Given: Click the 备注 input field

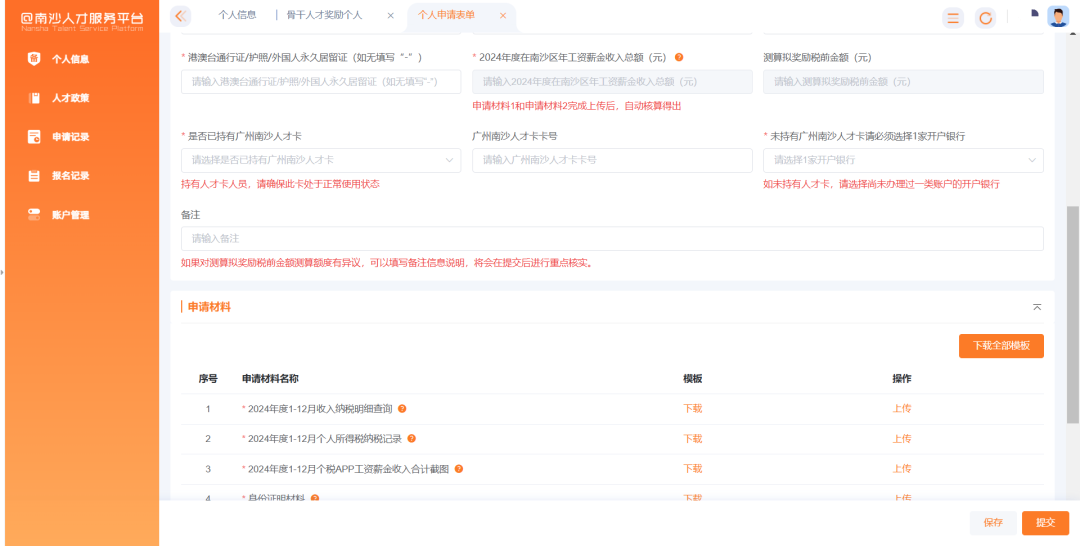Looking at the screenshot, I should pyautogui.click(x=612, y=239).
